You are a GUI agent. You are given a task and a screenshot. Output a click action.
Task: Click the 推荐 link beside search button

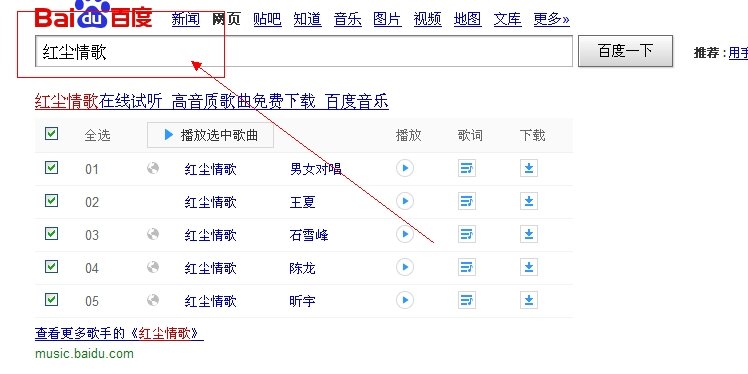(738, 52)
